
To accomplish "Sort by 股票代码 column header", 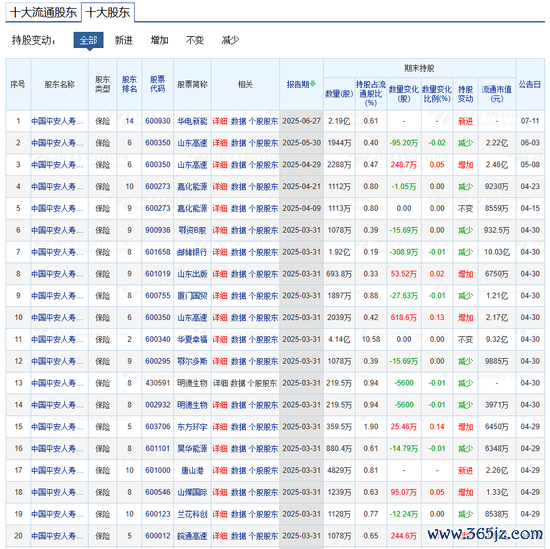I will [157, 84].
